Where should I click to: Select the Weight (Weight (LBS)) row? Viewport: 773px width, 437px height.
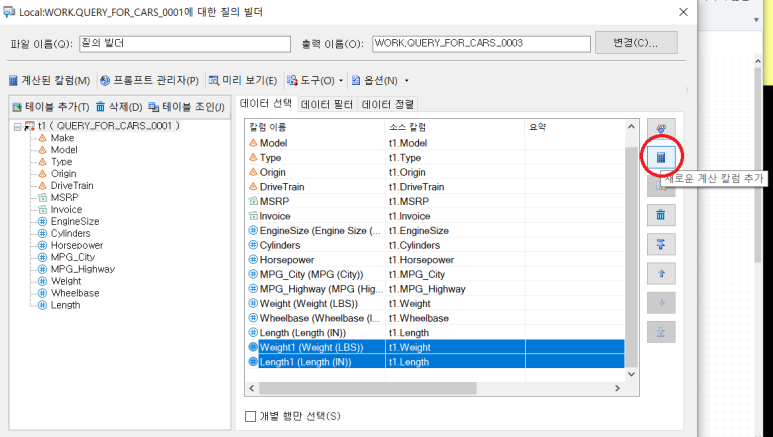(435, 303)
